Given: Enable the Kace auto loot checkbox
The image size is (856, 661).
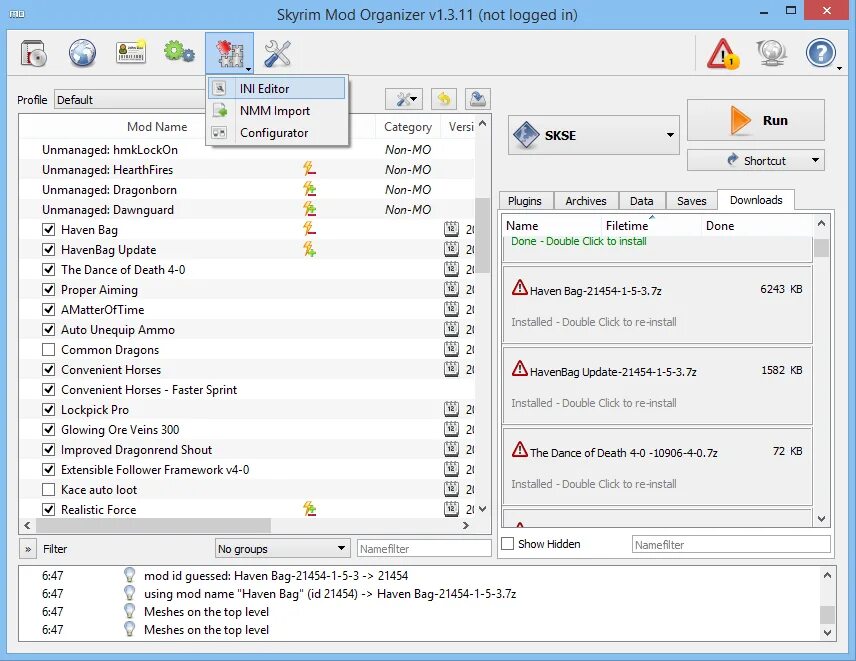Looking at the screenshot, I should [x=49, y=489].
